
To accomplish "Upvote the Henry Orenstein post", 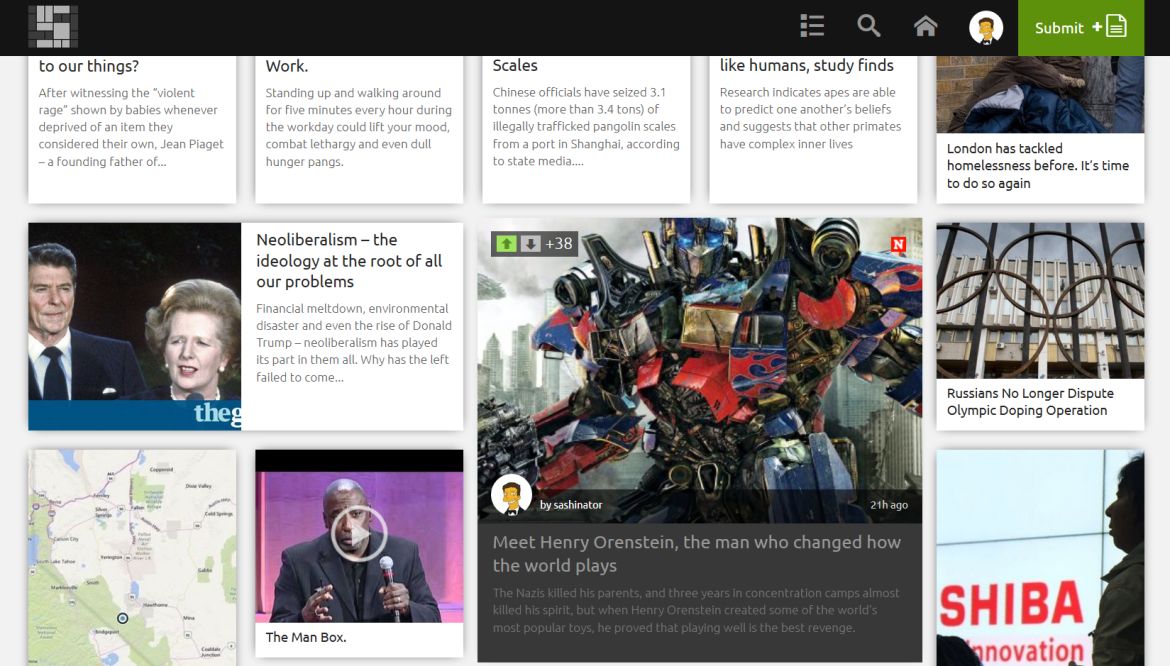I will pos(507,244).
